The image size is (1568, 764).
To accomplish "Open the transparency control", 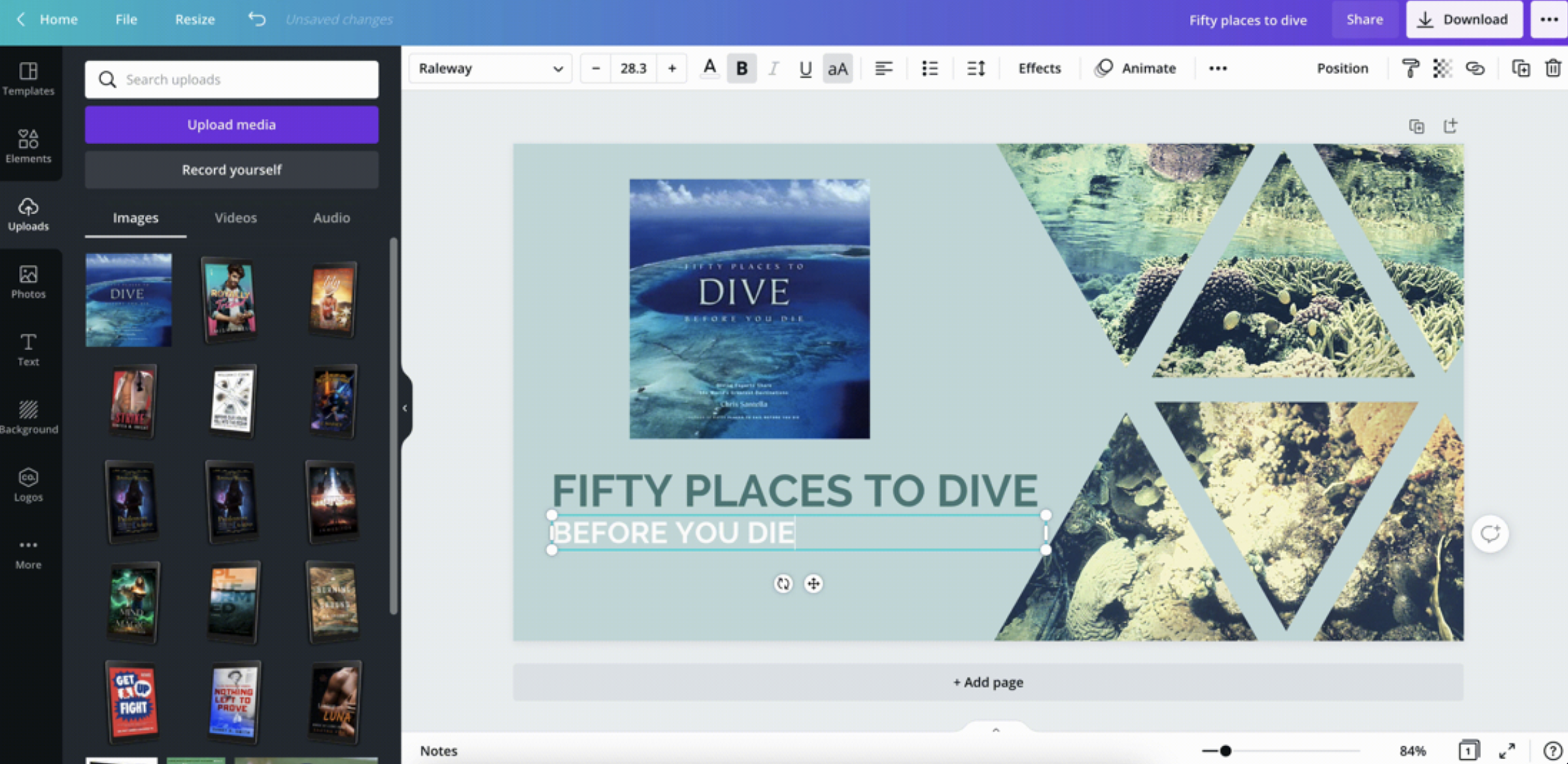I will coord(1442,68).
